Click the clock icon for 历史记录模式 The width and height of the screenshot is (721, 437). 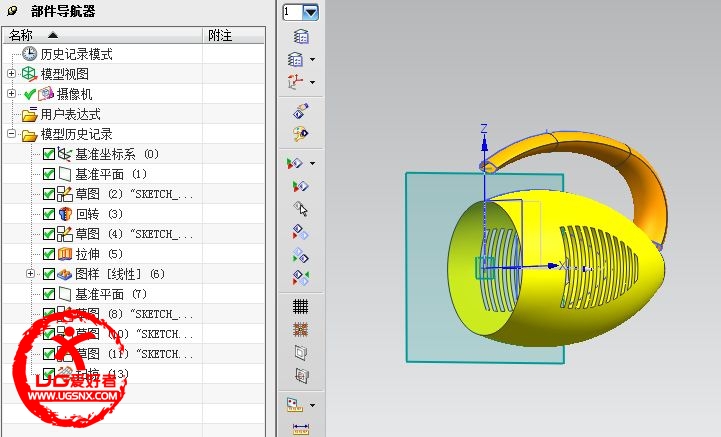29,54
